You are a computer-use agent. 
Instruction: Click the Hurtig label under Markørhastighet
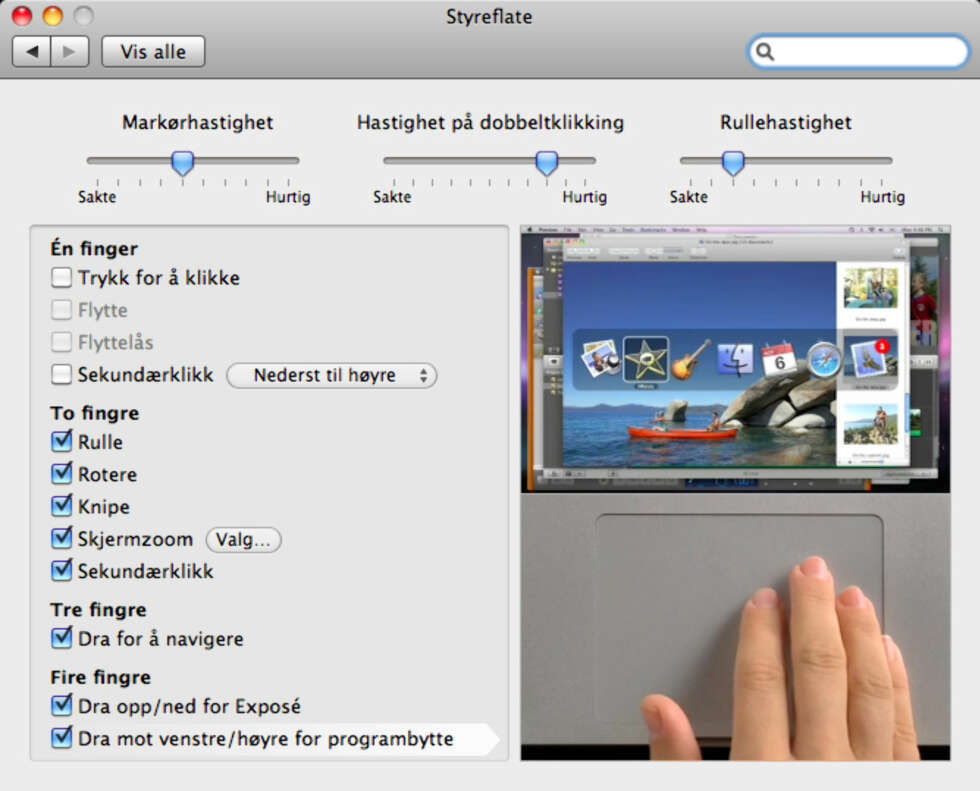pos(288,197)
